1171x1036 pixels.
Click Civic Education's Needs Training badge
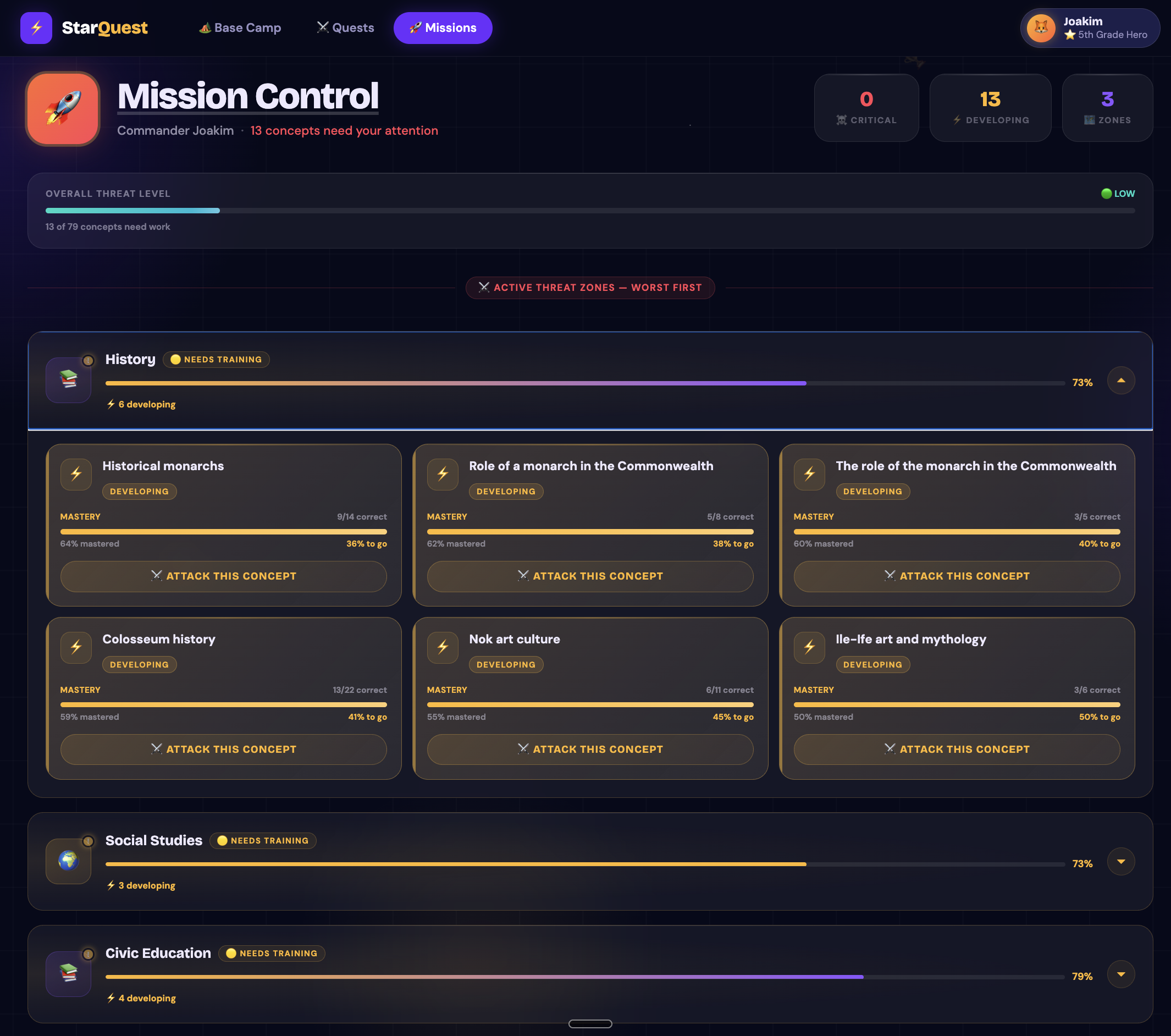click(x=272, y=953)
